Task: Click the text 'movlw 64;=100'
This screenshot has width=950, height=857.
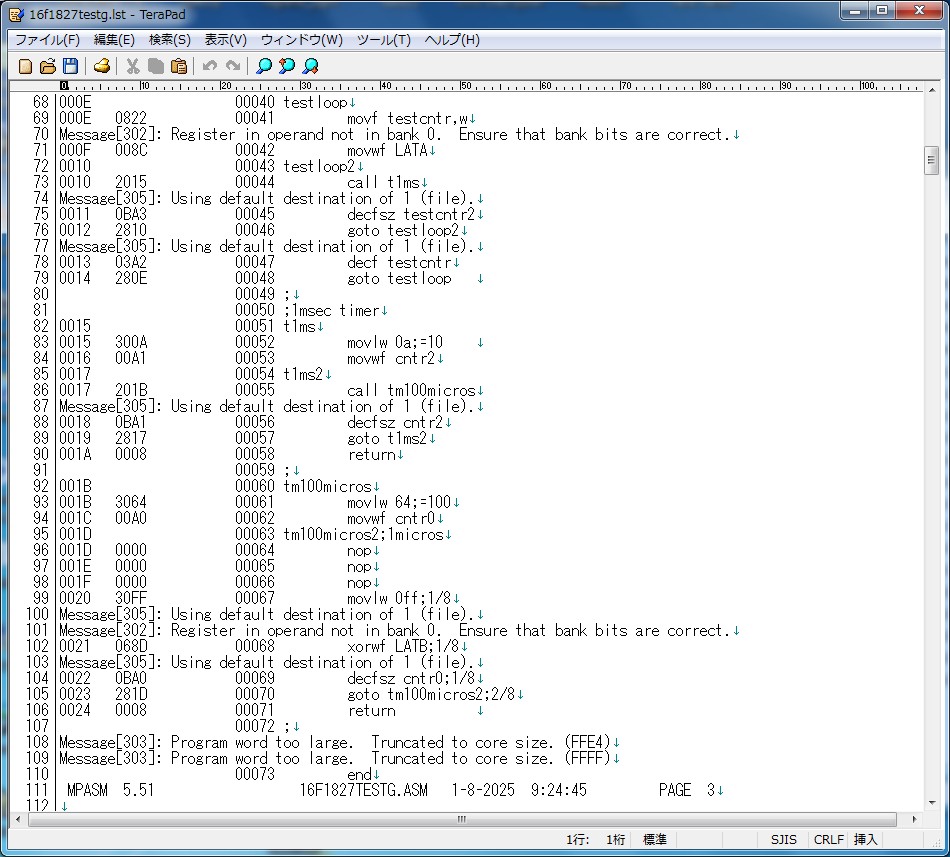Action: pyautogui.click(x=399, y=503)
